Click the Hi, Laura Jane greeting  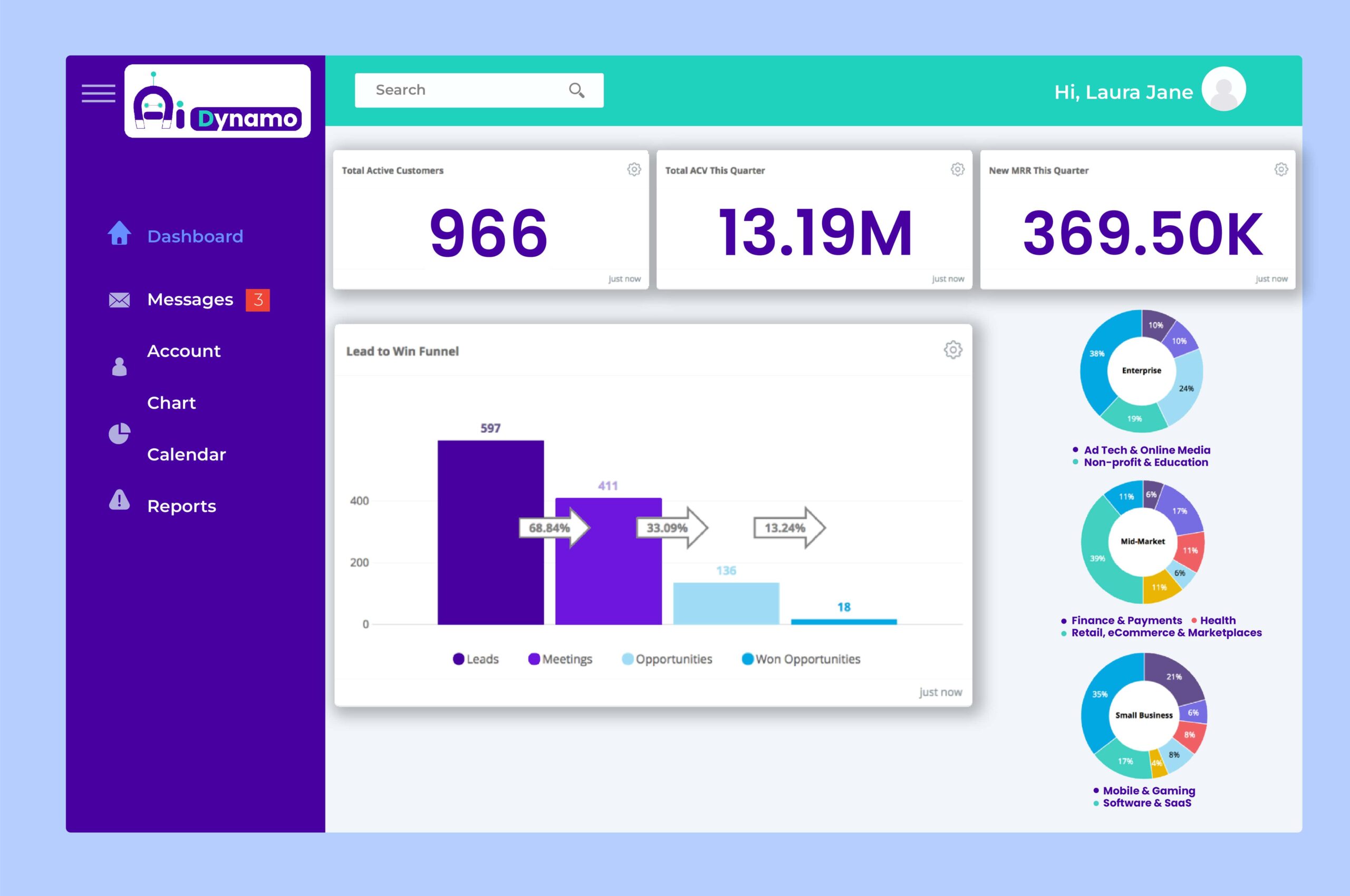[x=1123, y=92]
